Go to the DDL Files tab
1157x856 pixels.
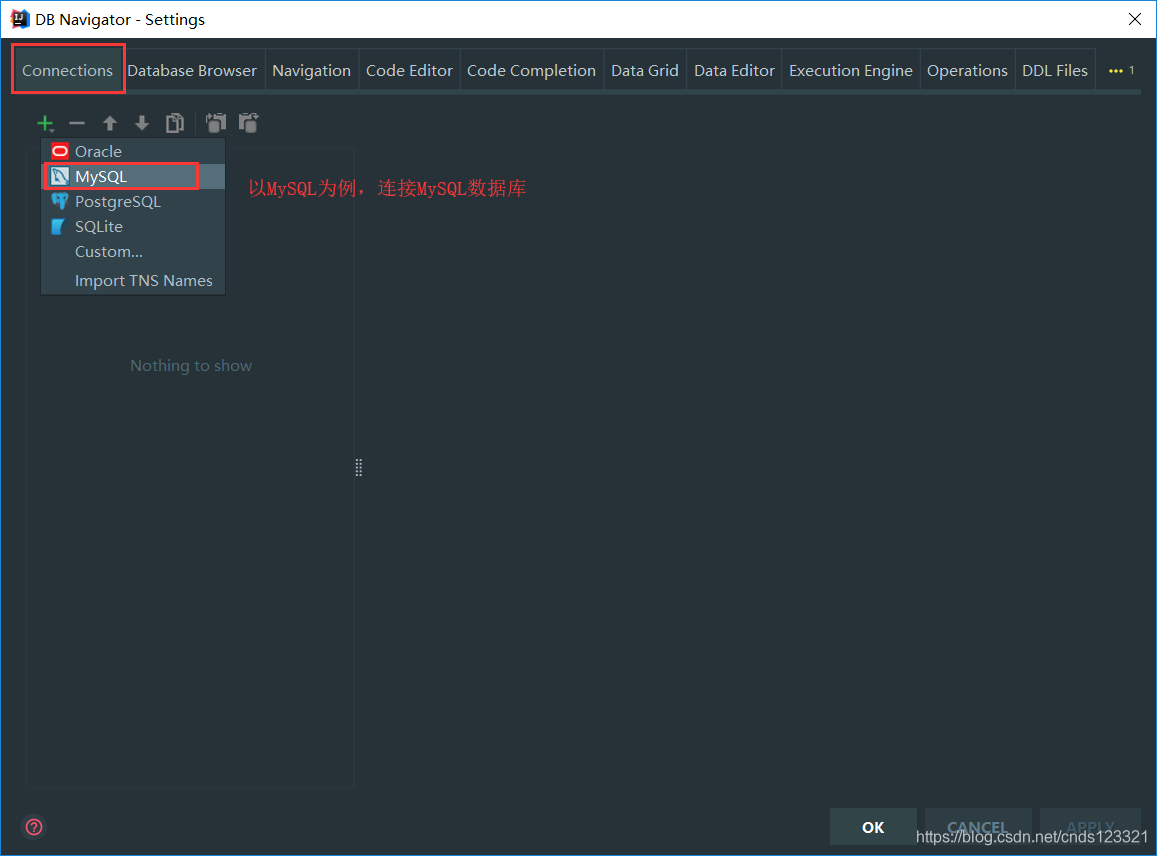(x=1055, y=70)
